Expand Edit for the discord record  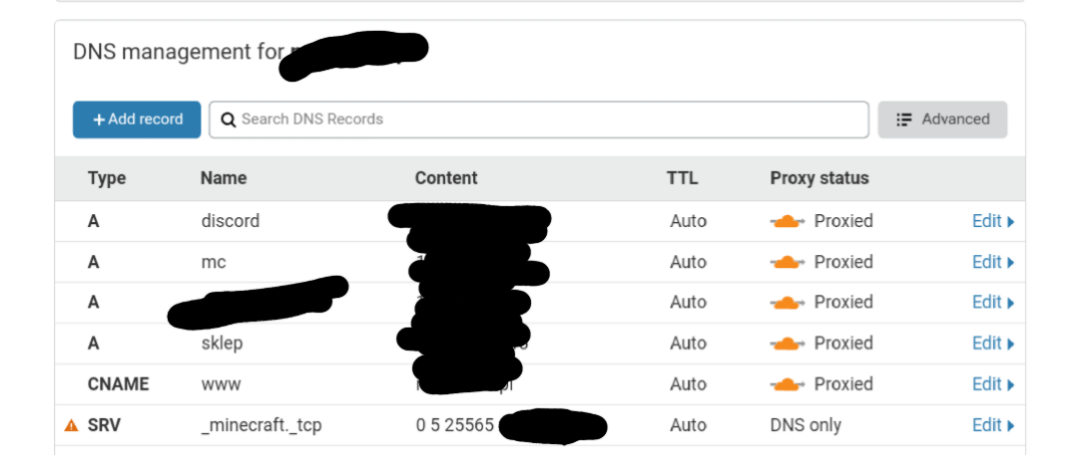993,221
